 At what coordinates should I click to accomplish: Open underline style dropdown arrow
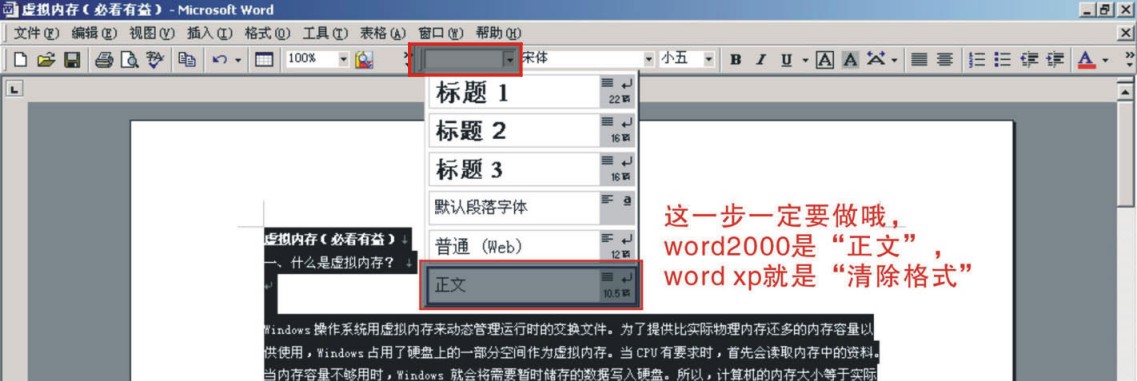coord(804,60)
